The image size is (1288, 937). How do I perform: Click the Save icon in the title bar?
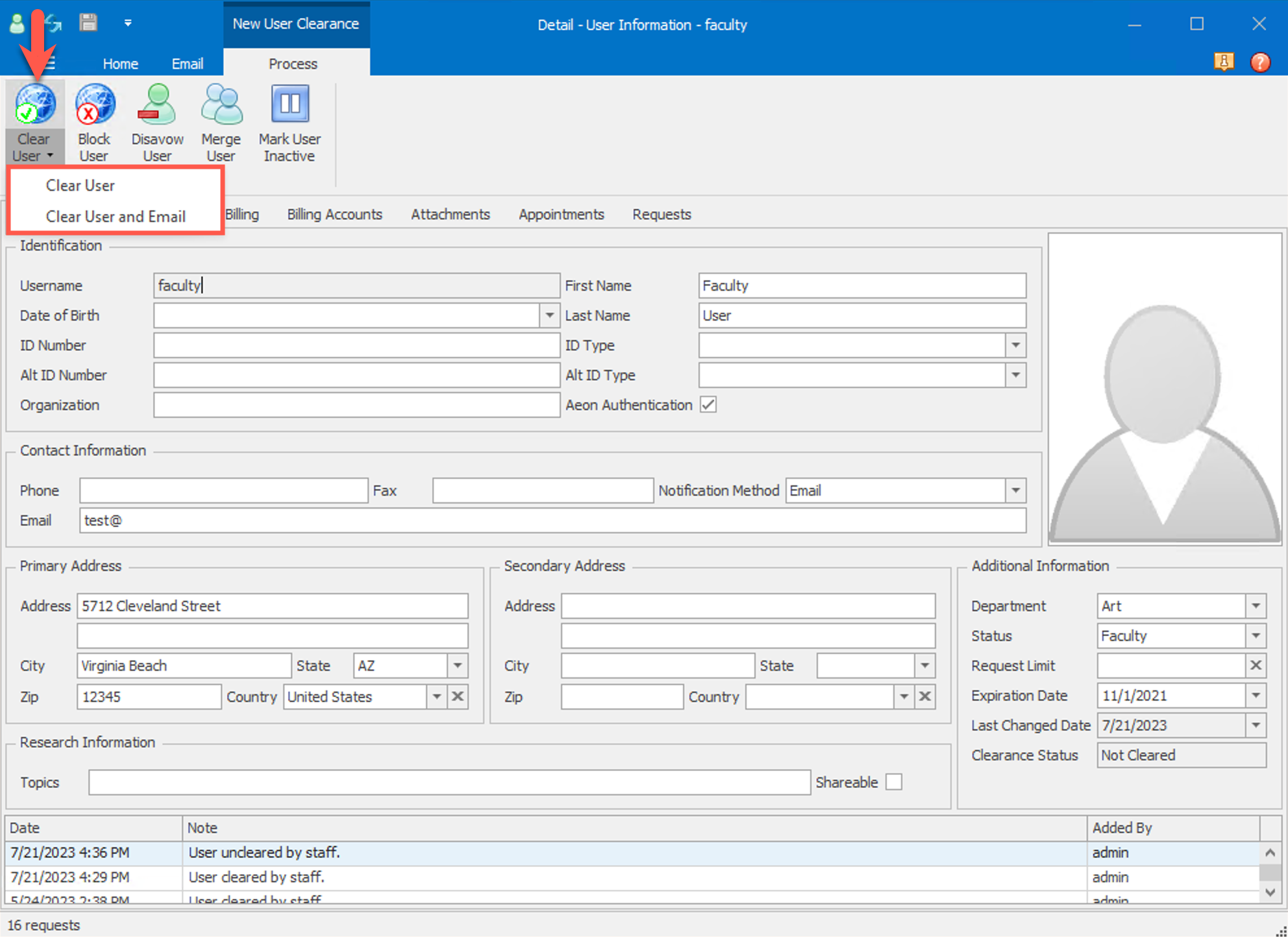pyautogui.click(x=88, y=22)
